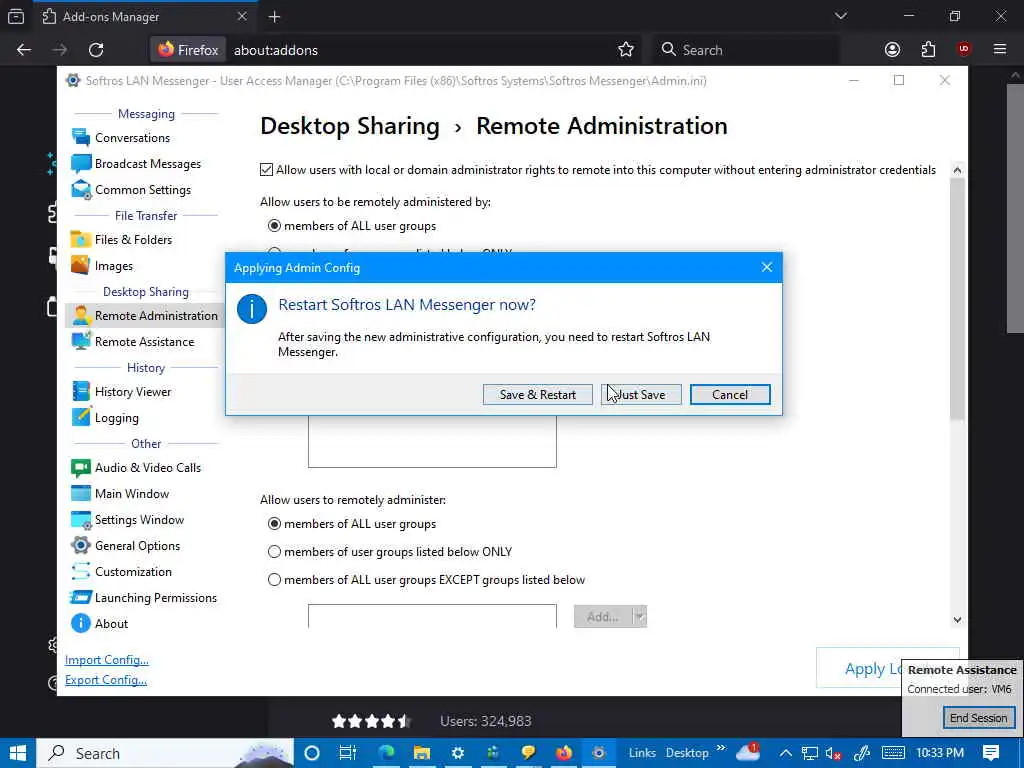Open Firefox hamburger application menu
Image resolution: width=1024 pixels, height=768 pixels.
[x=1000, y=50]
